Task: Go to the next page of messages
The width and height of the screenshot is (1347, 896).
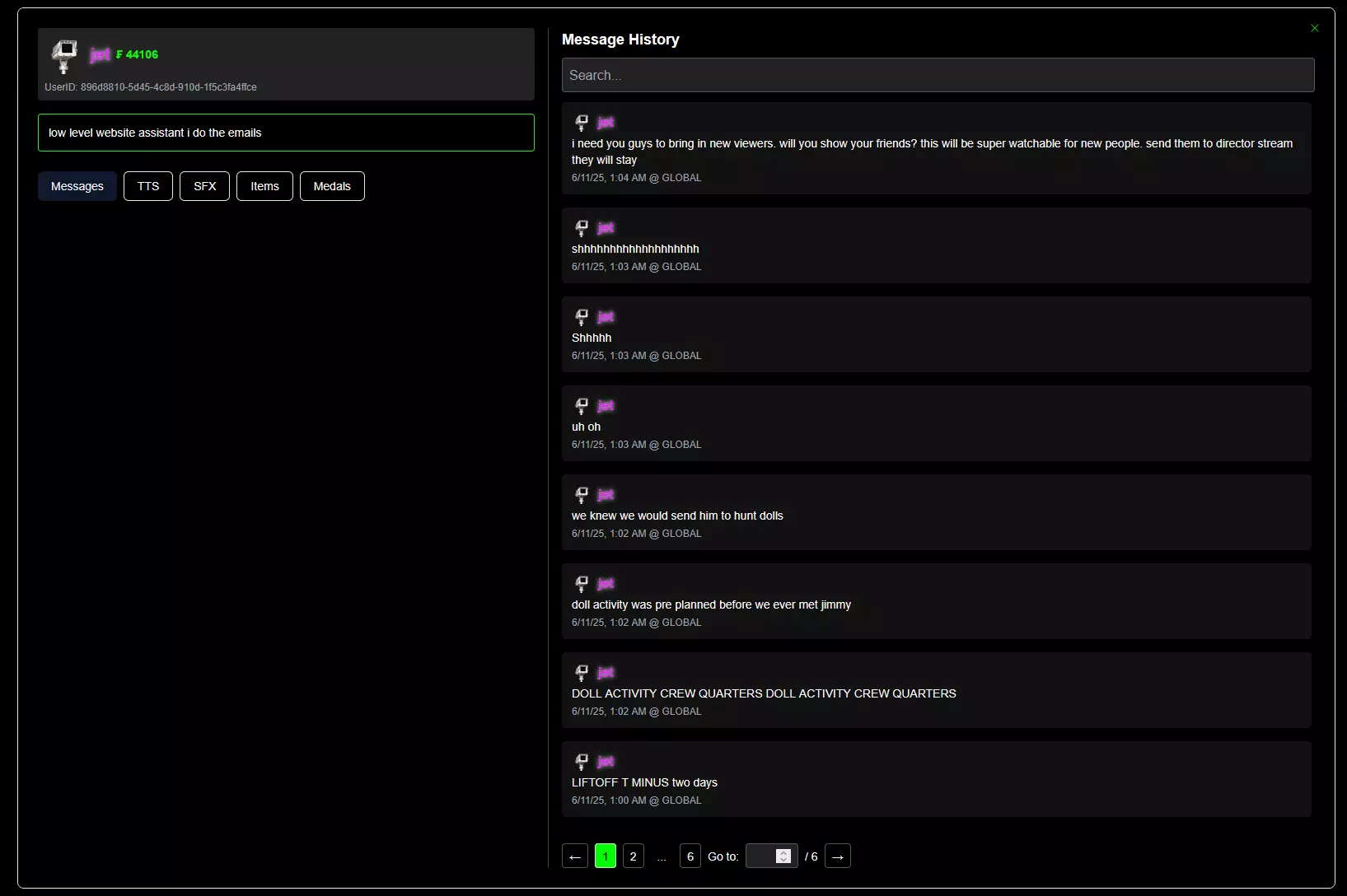Action: 838,856
